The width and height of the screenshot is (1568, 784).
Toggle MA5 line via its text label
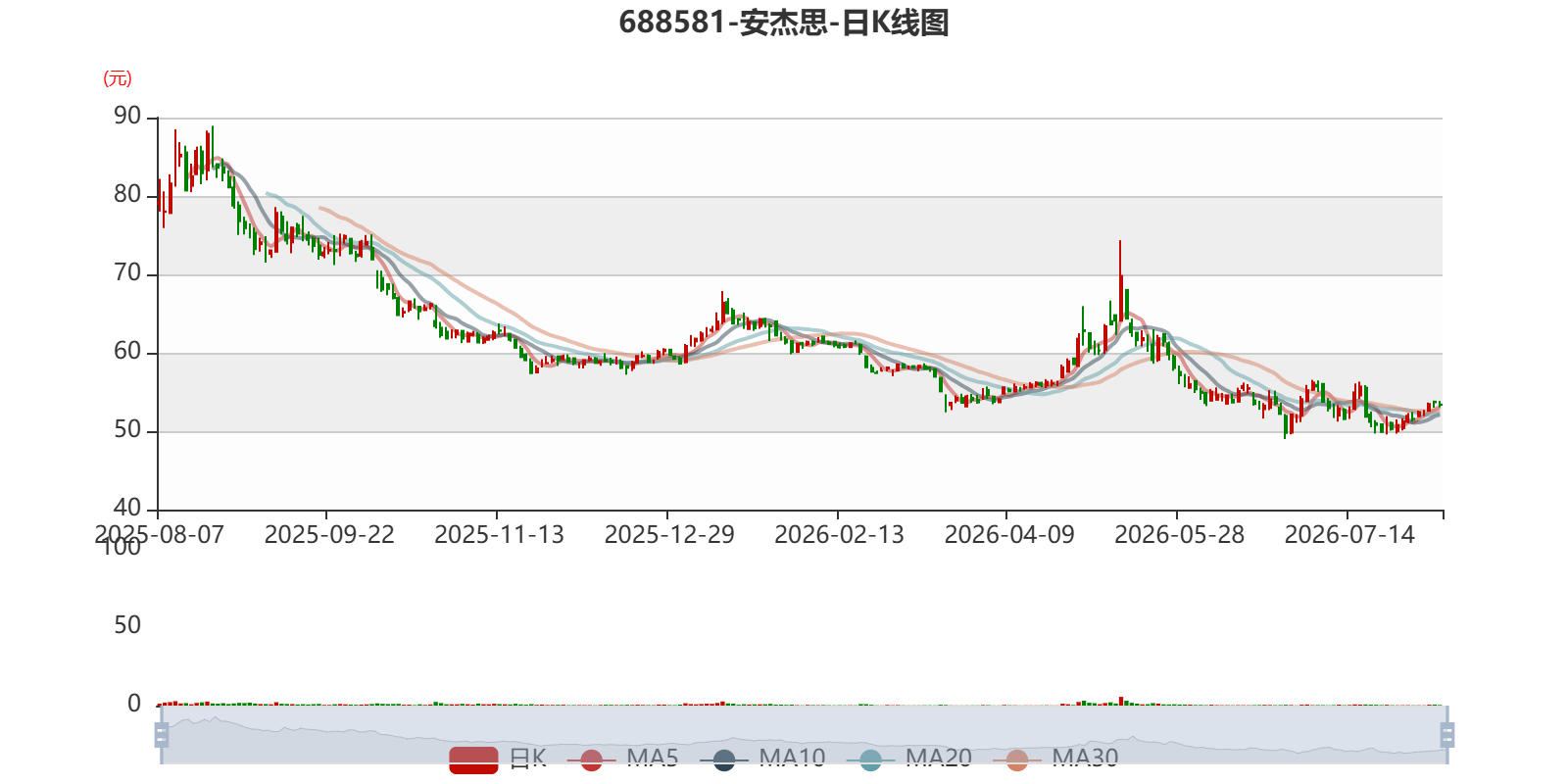tap(653, 758)
